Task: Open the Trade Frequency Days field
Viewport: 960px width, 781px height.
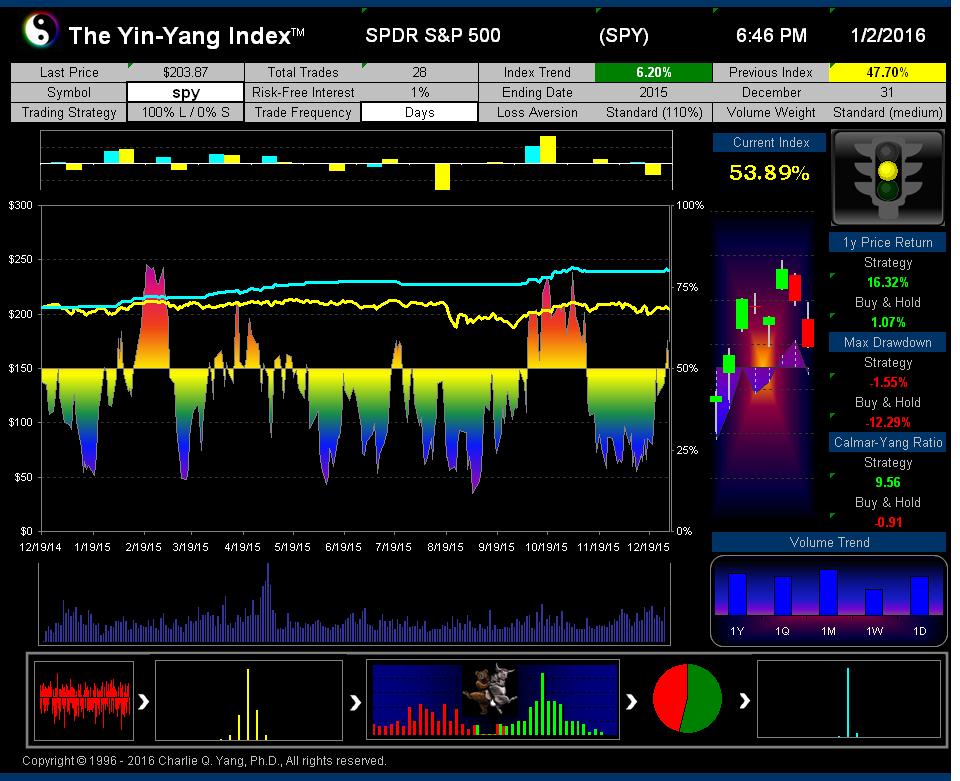Action: pyautogui.click(x=419, y=113)
